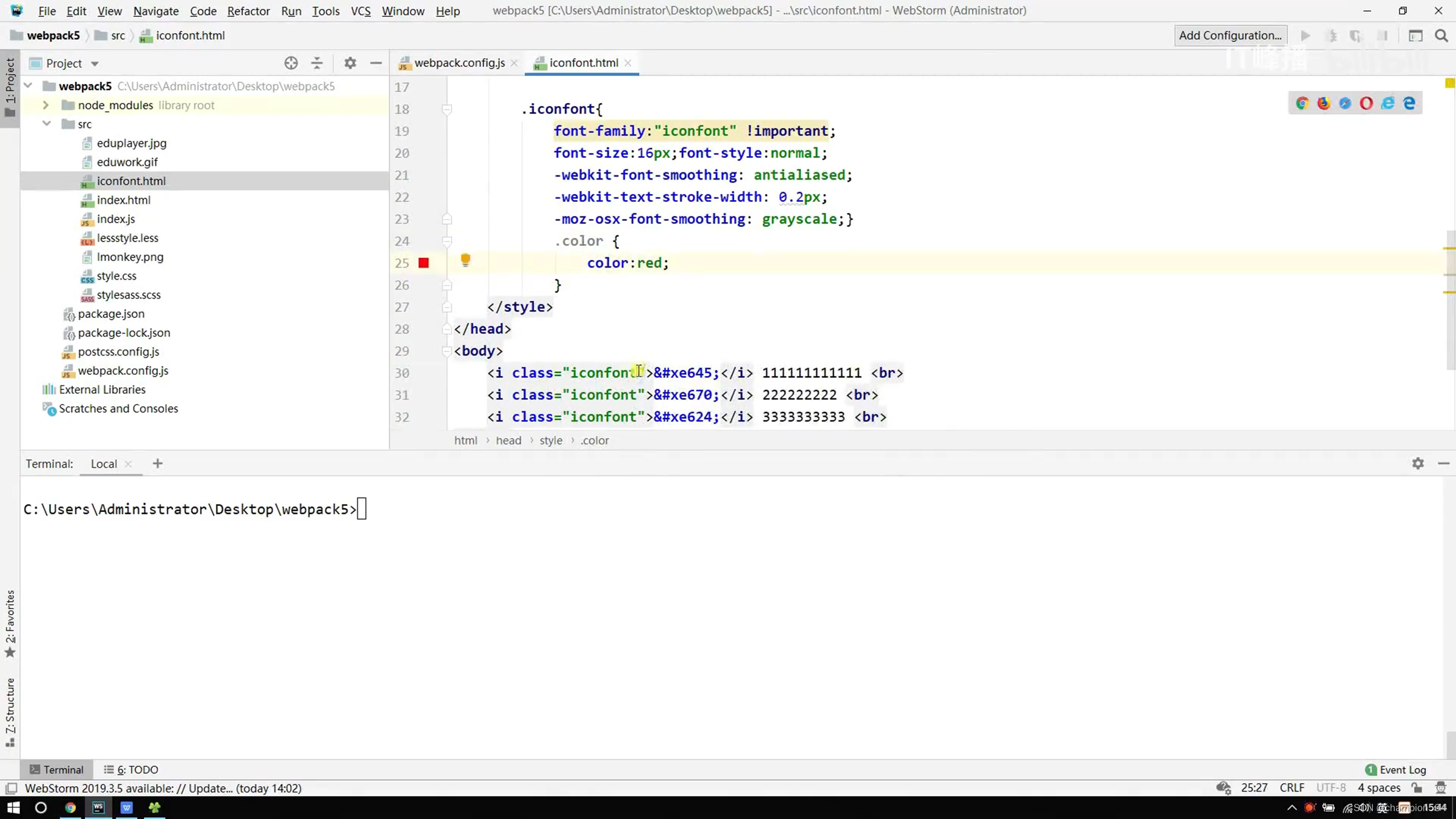Open preview in Chrome browser icon
This screenshot has width=1456, height=819.
pos(1302,103)
